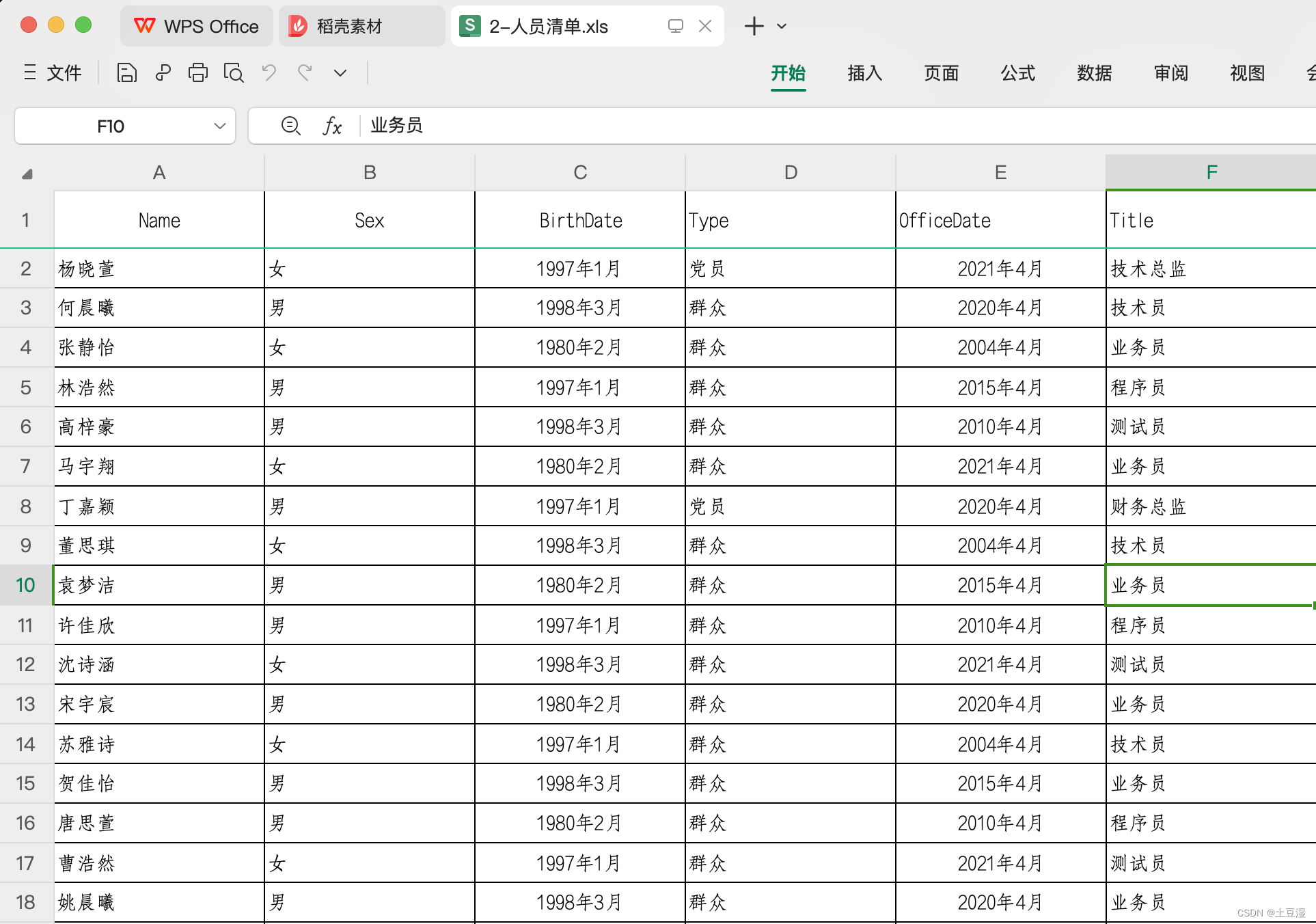The width and height of the screenshot is (1316, 924).
Task: Click the Undo arrow icon
Action: click(269, 72)
